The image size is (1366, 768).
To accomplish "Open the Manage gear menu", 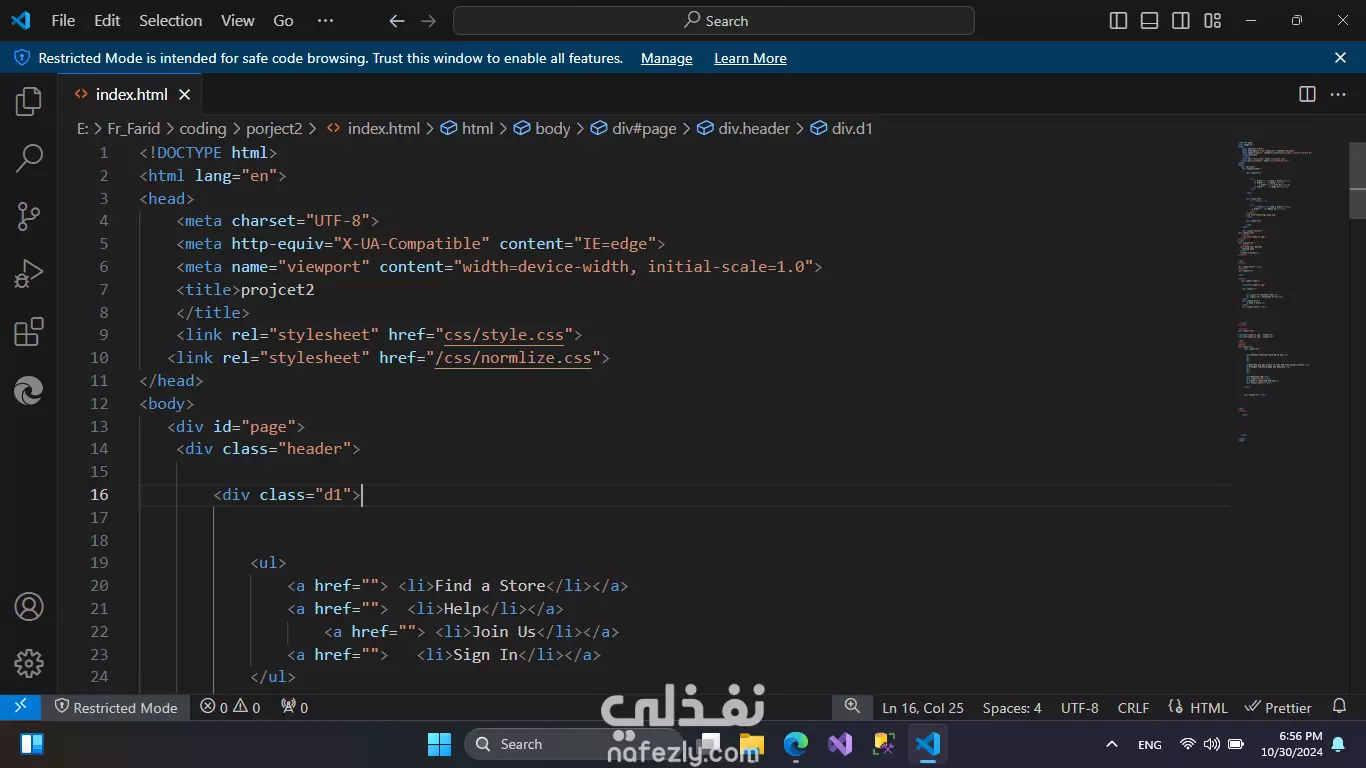I will click(29, 663).
